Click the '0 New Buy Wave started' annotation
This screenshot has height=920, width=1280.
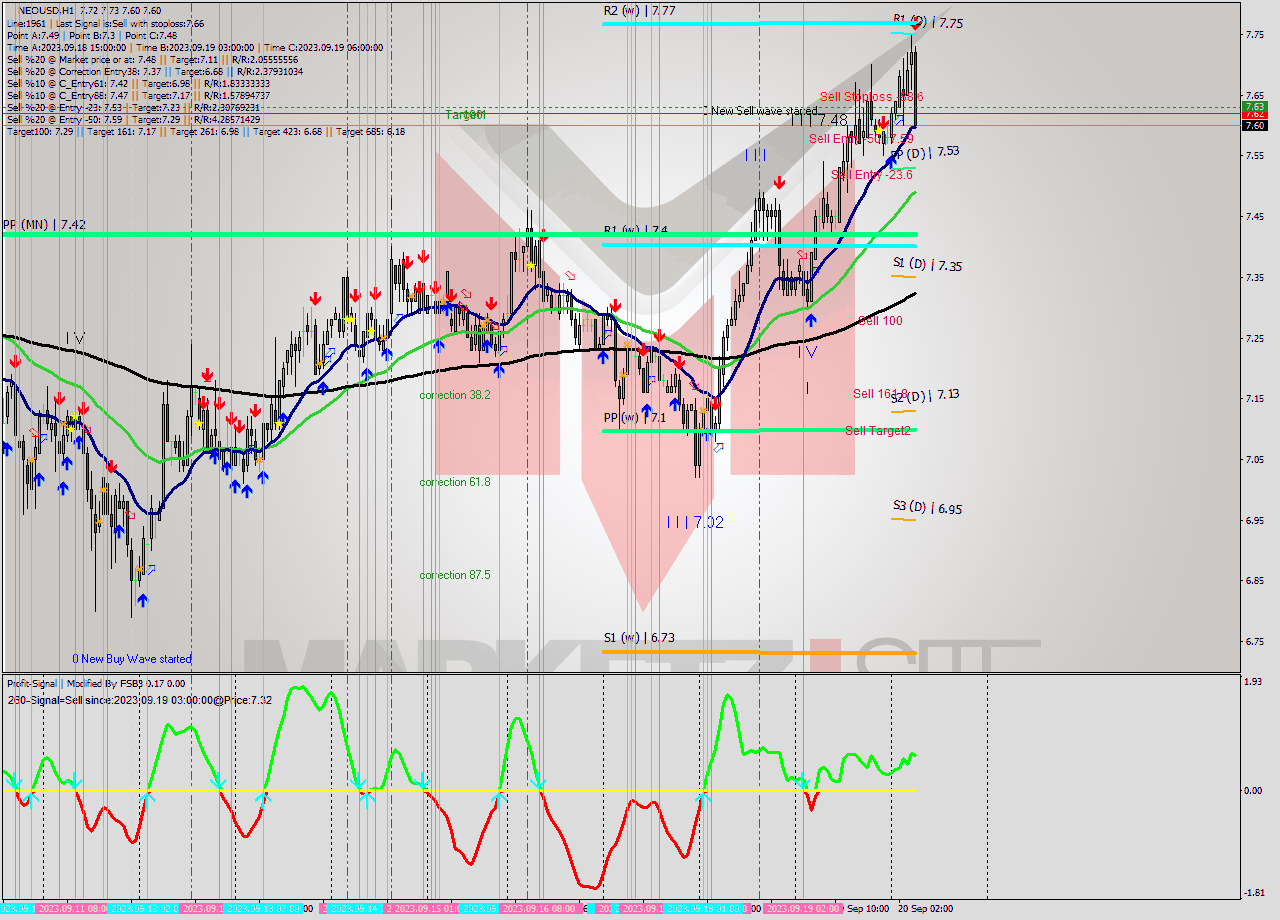point(132,659)
